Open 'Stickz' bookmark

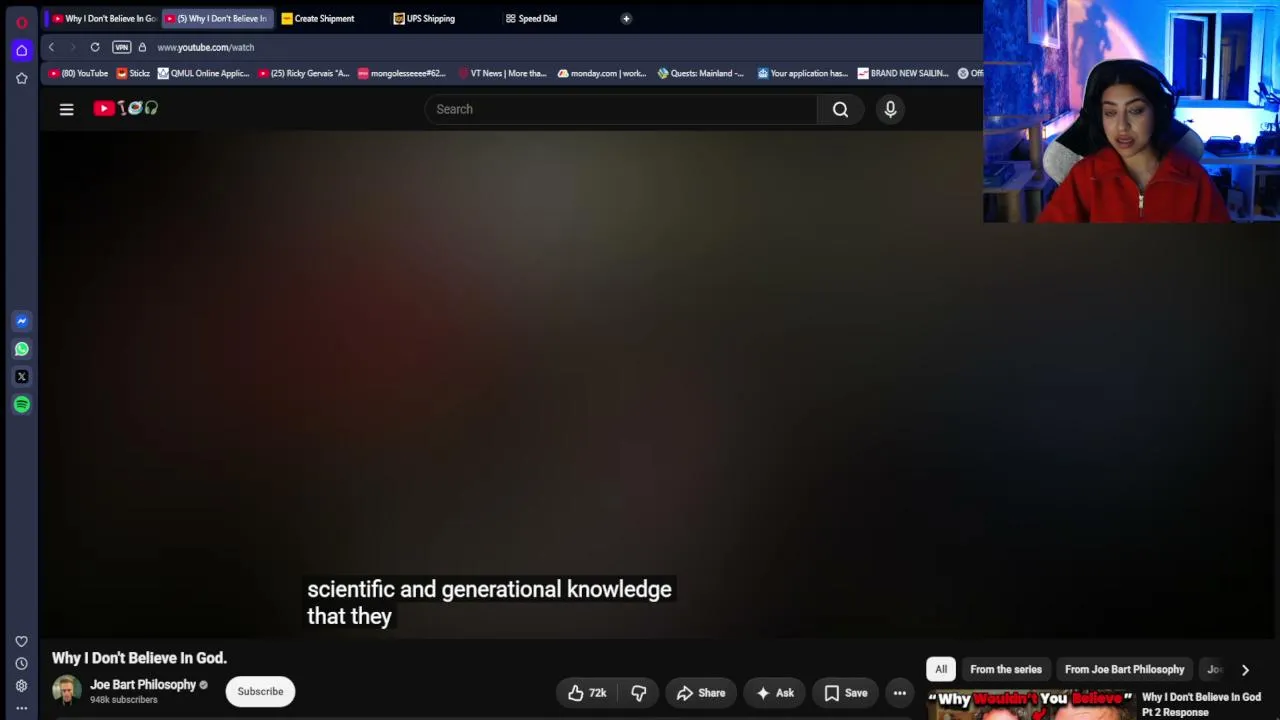(x=133, y=73)
